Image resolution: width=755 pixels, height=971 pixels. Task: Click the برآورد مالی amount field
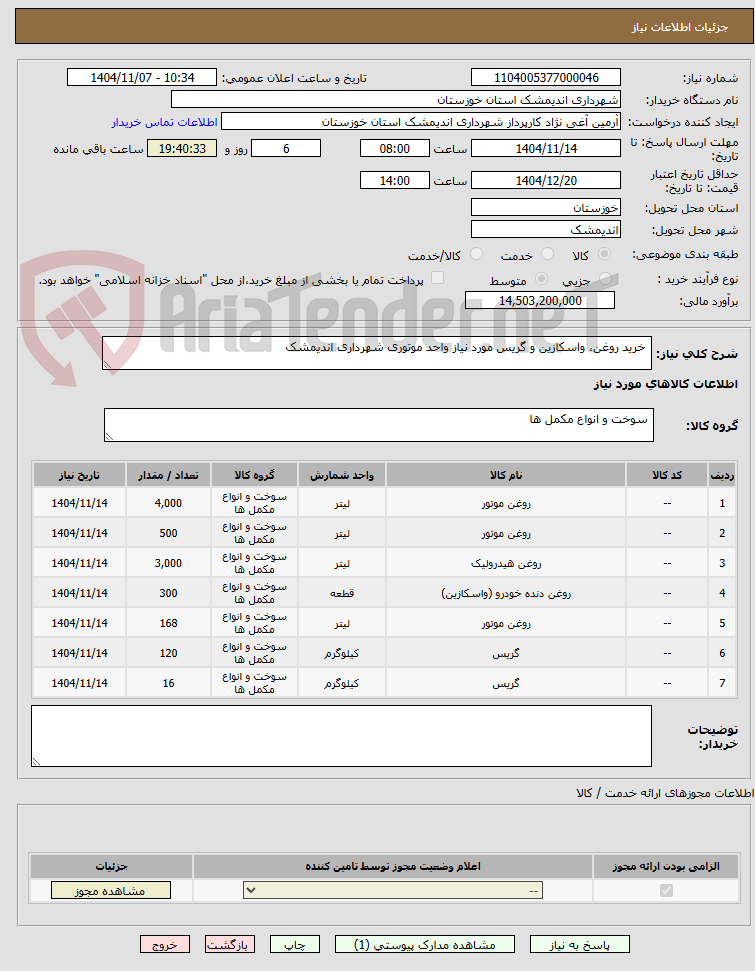click(x=540, y=300)
